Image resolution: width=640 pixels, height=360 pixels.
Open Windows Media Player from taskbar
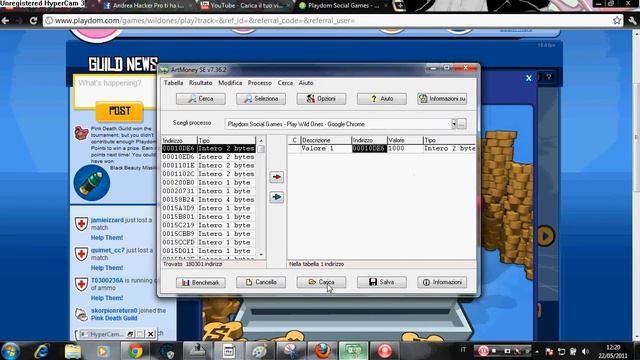point(103,351)
